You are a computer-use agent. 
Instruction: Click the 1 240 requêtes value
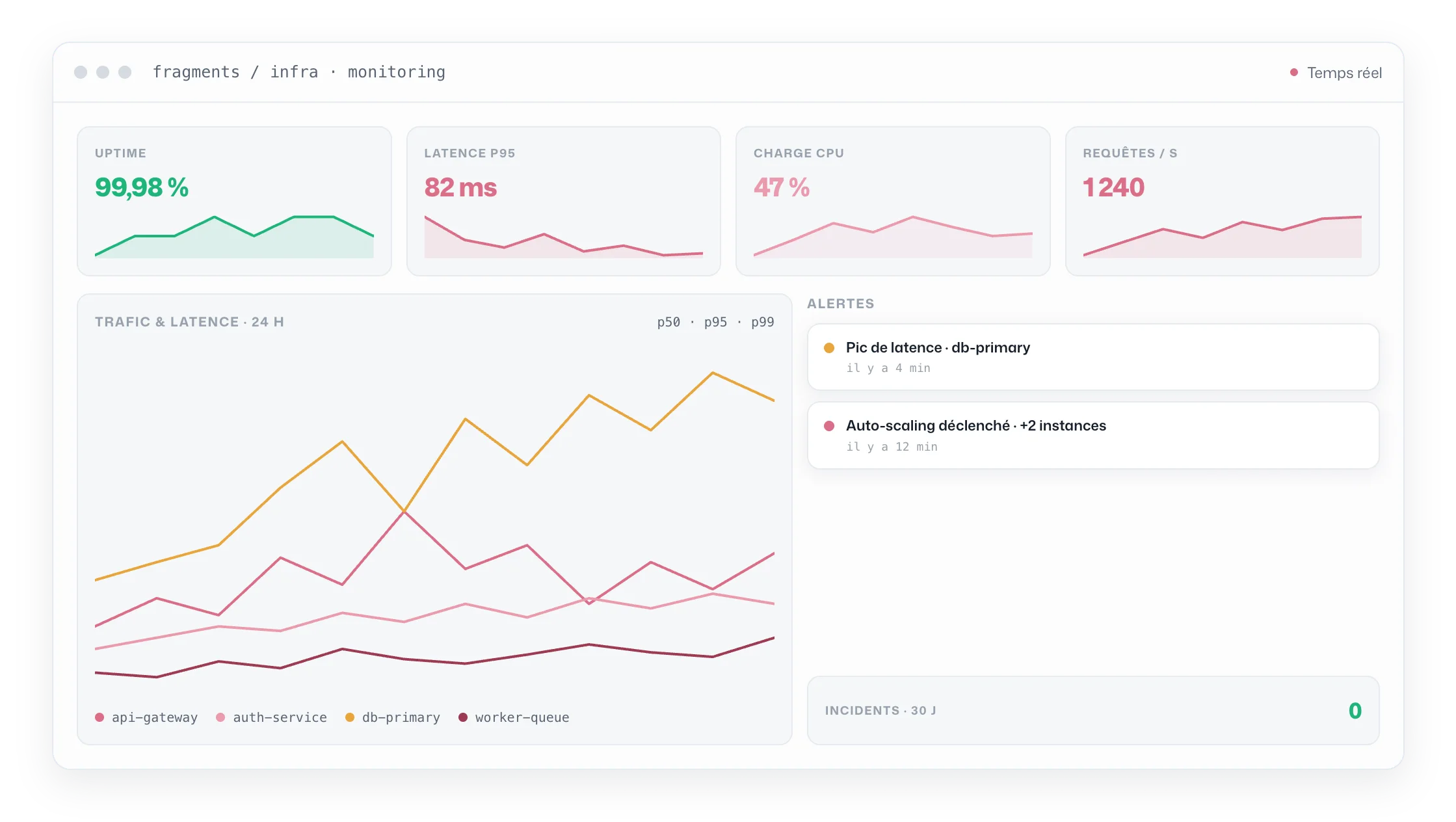[1113, 187]
